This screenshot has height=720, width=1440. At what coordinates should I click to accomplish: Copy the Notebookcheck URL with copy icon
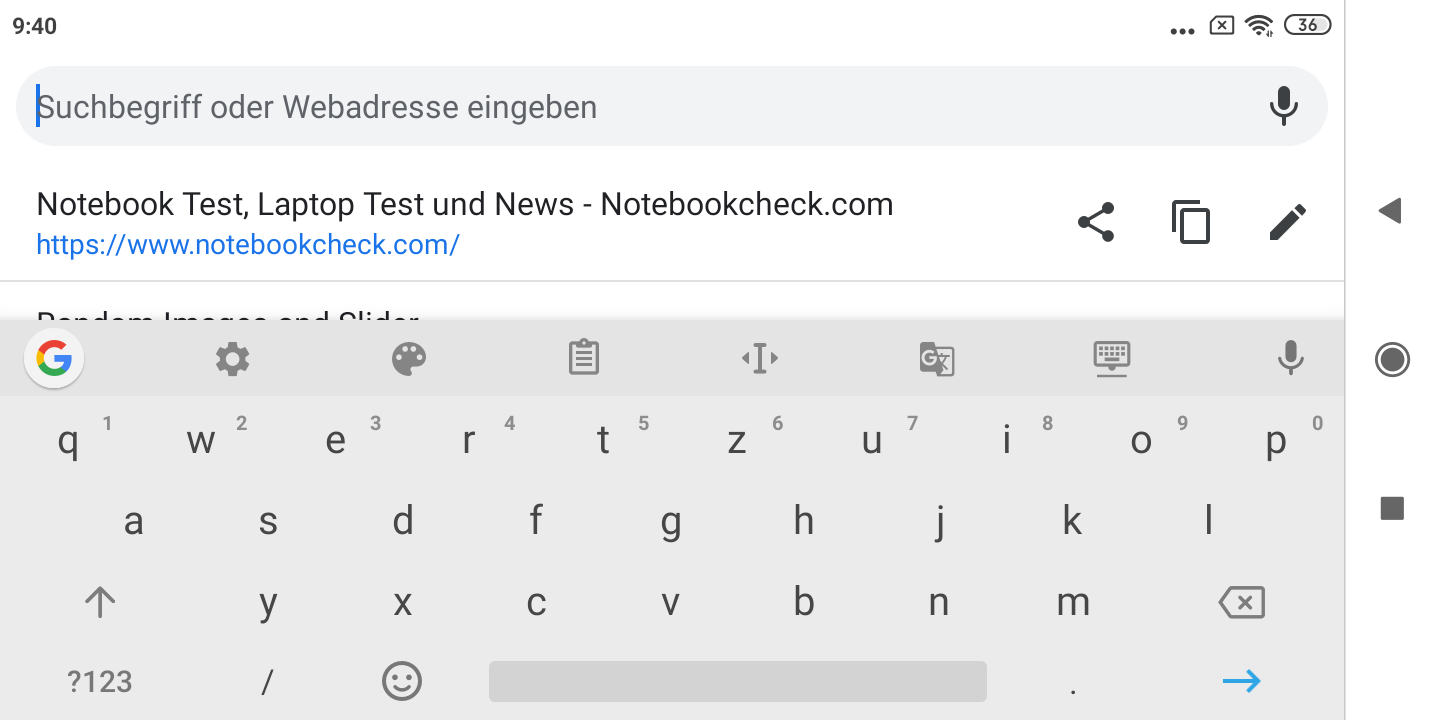click(x=1191, y=222)
